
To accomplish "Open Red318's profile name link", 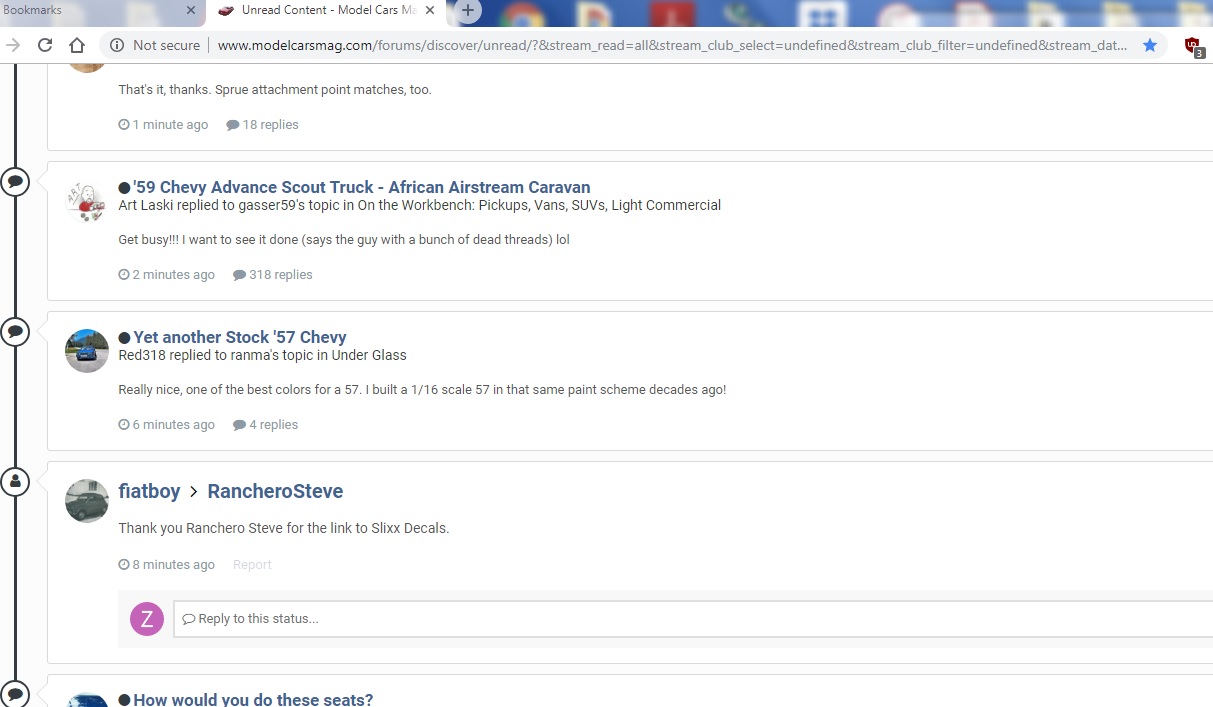I will point(143,355).
